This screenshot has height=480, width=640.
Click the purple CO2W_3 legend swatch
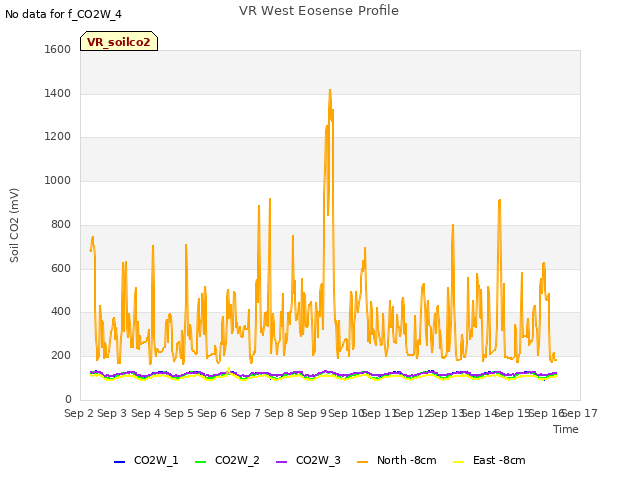tap(282, 462)
